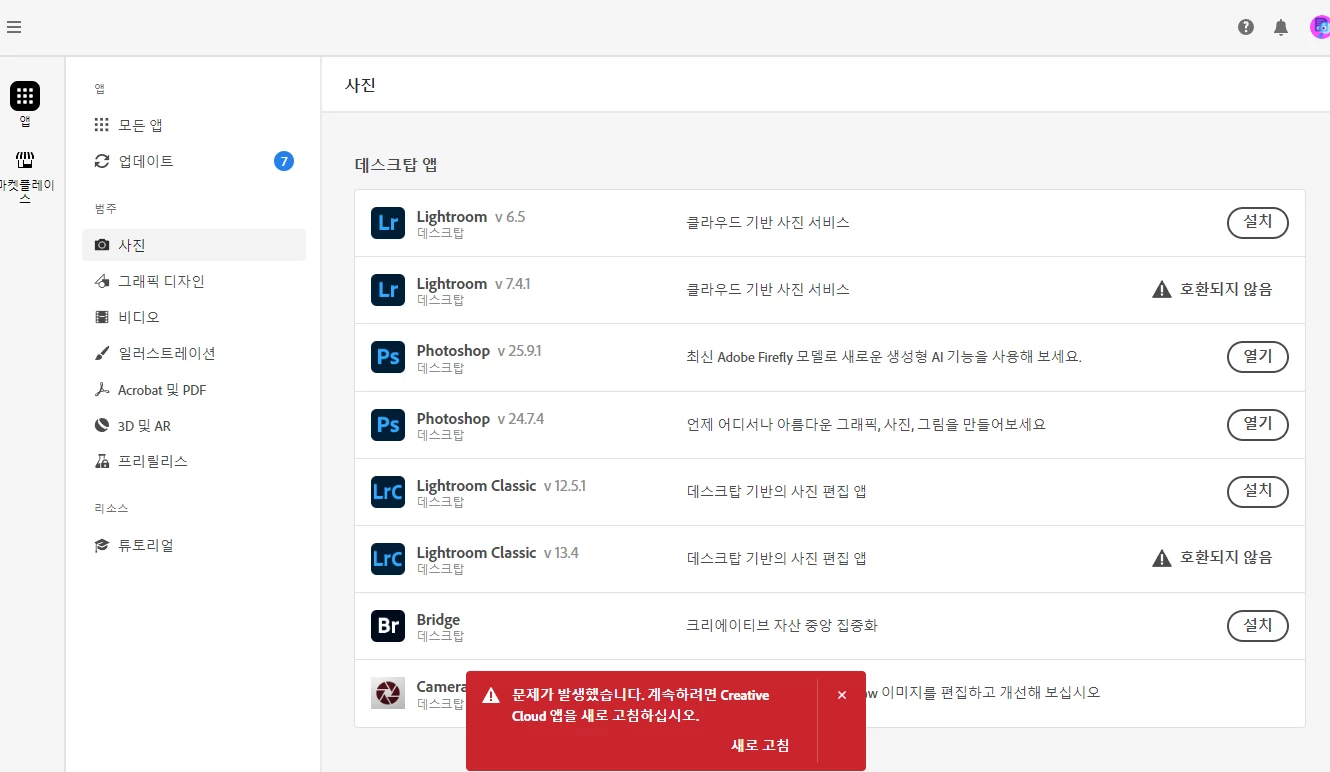Click the updates count badge showing 7

pyautogui.click(x=284, y=161)
